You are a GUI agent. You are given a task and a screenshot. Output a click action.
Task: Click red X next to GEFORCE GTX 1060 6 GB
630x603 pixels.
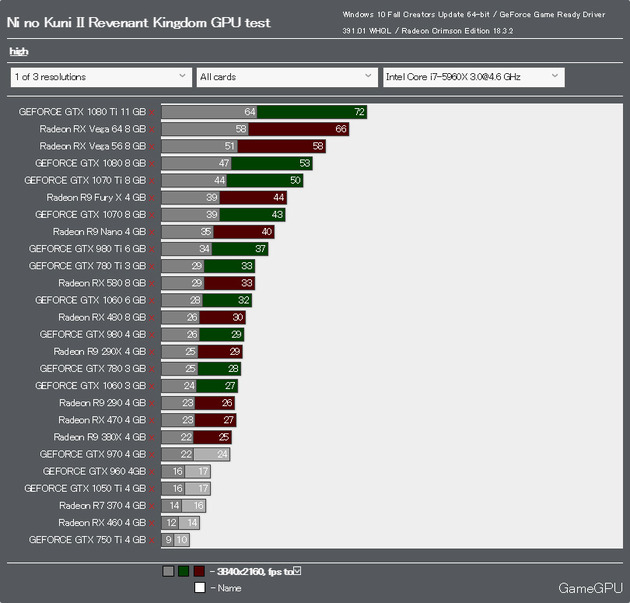pyautogui.click(x=151, y=301)
